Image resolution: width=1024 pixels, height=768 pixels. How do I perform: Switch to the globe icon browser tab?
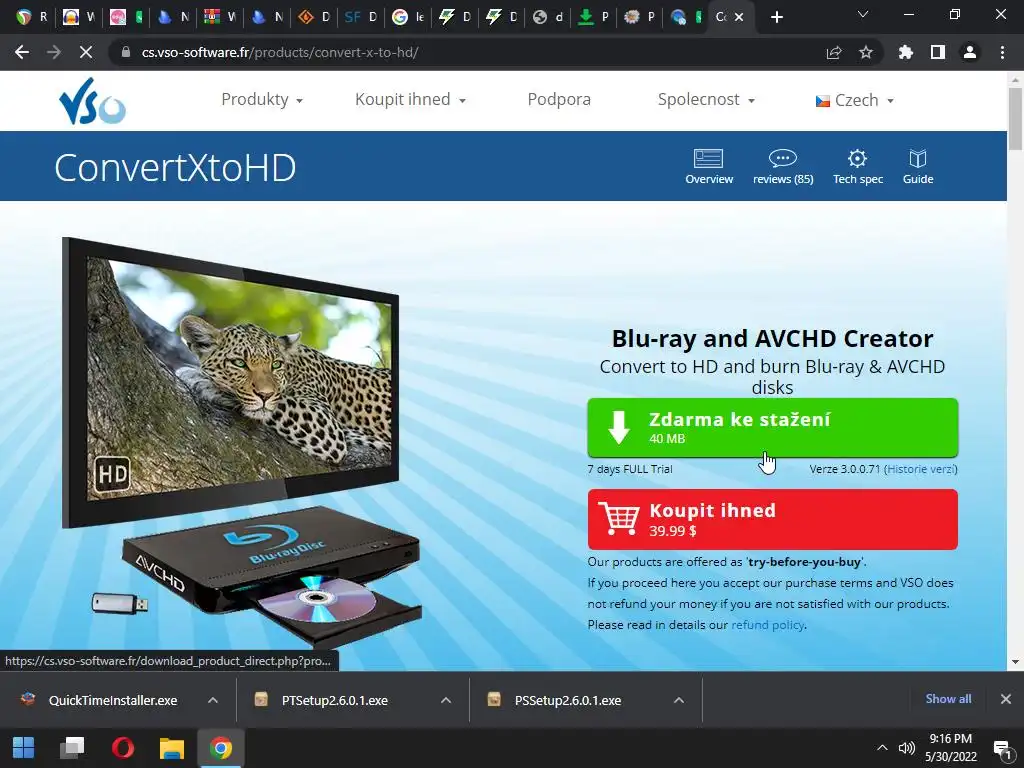(547, 17)
